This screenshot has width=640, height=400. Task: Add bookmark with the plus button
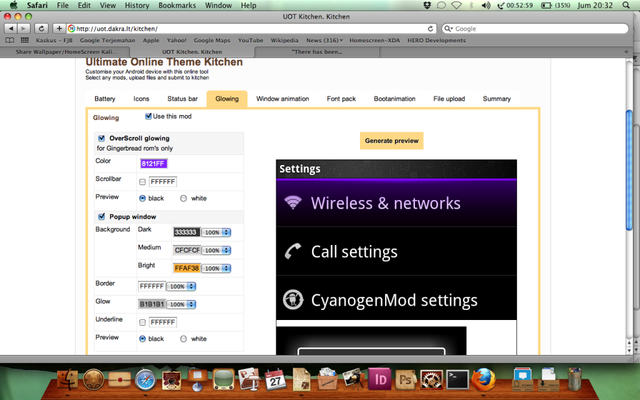[59, 29]
